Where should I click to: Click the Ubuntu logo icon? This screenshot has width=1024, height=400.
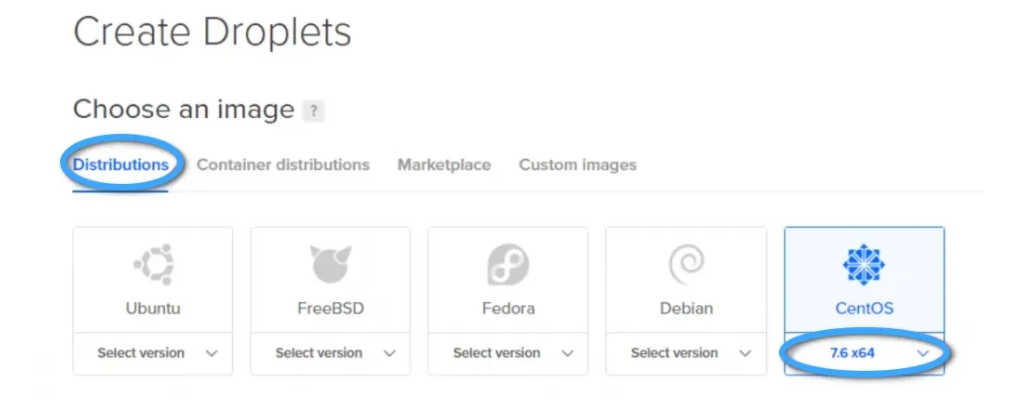[153, 265]
